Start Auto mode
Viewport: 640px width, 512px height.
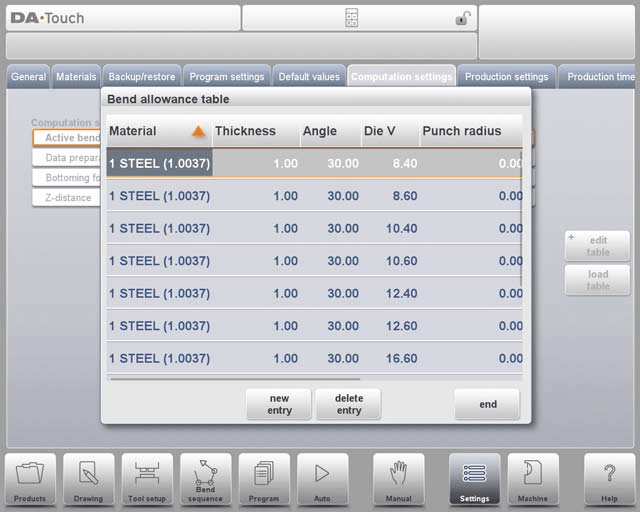point(322,479)
